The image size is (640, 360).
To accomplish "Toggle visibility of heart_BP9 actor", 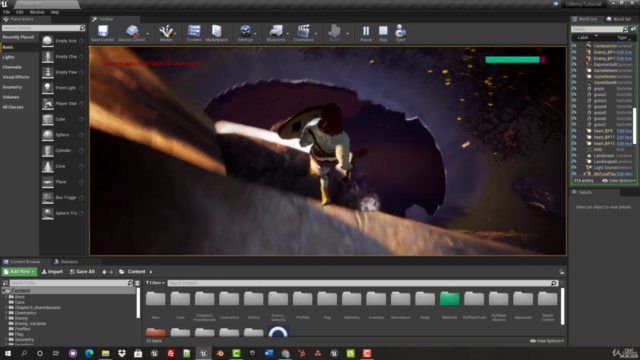I will pos(574,131).
